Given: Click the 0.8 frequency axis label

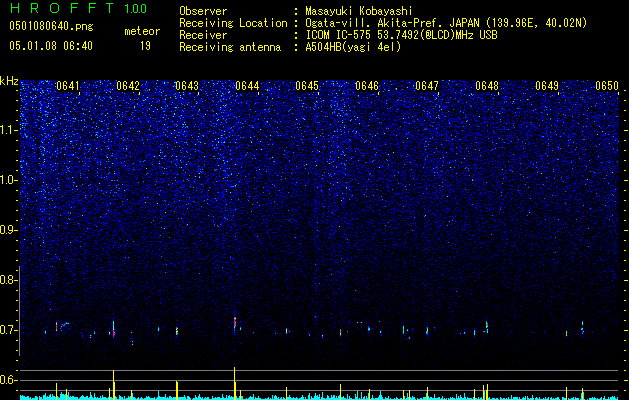Looking at the screenshot, I should pos(8,280).
